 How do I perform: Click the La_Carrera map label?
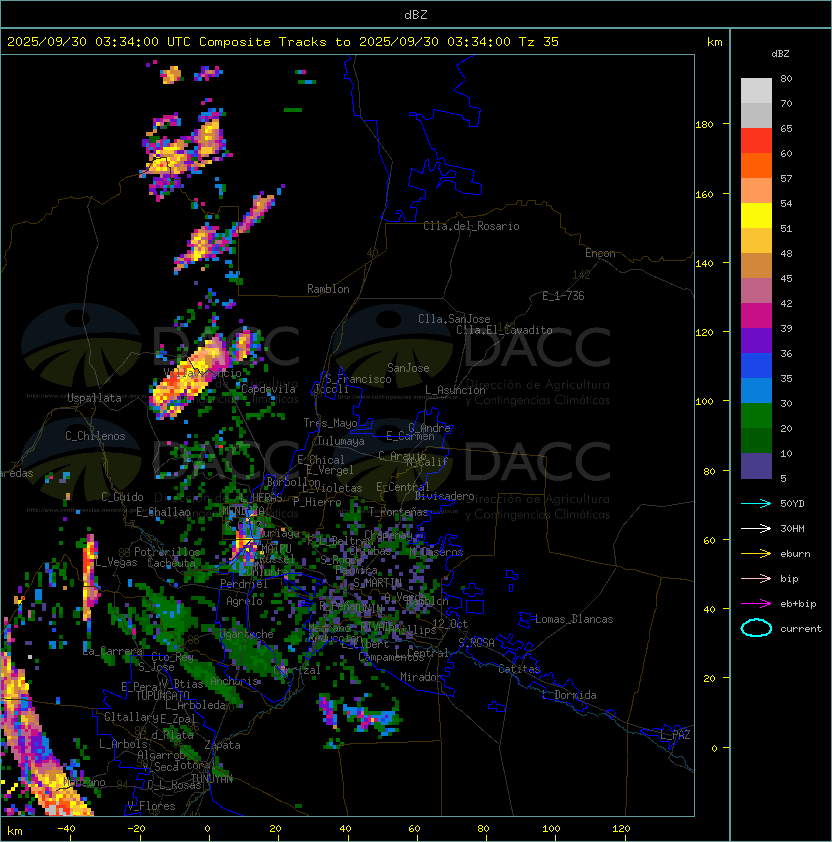click(112, 651)
